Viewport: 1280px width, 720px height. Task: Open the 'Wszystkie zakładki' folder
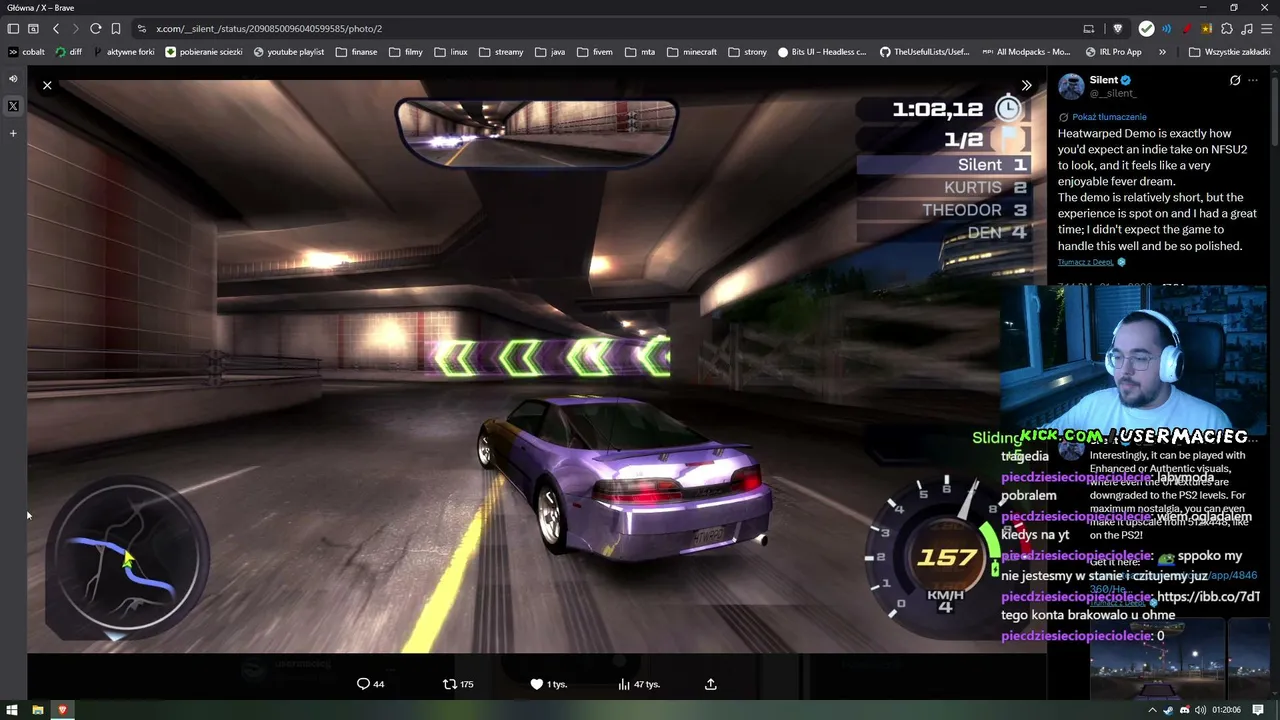pos(1231,52)
